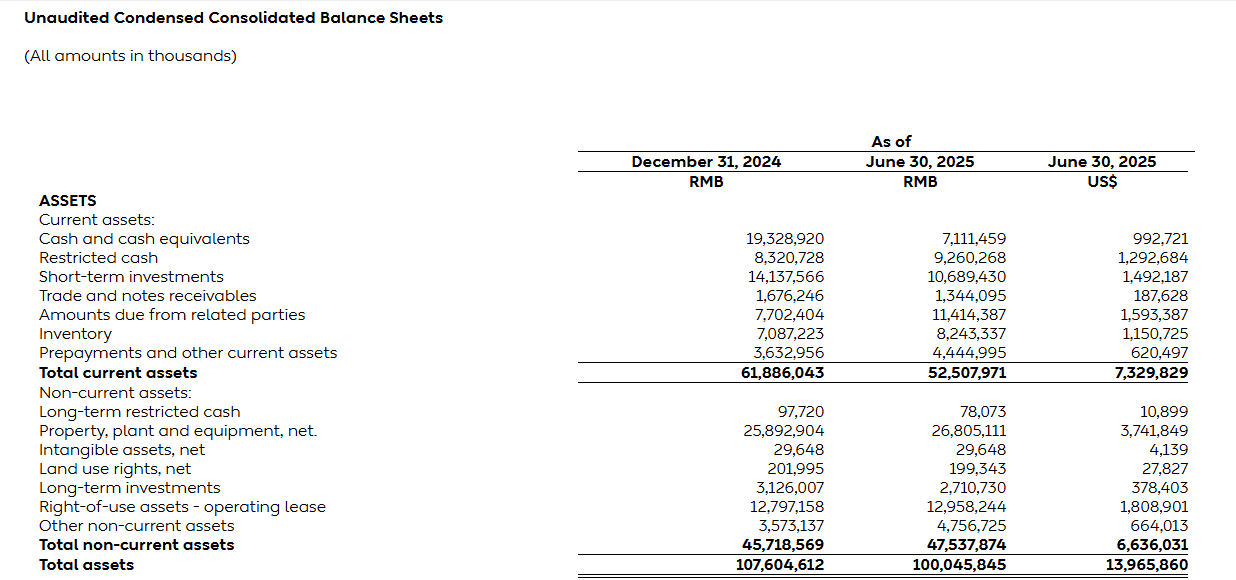Select the Non-current assets subheading

pos(115,393)
